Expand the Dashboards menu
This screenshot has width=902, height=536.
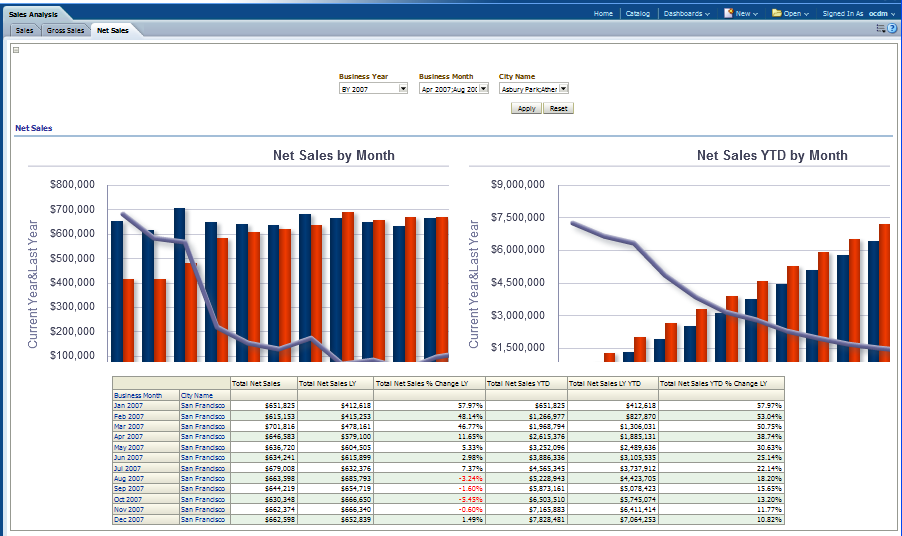point(686,13)
